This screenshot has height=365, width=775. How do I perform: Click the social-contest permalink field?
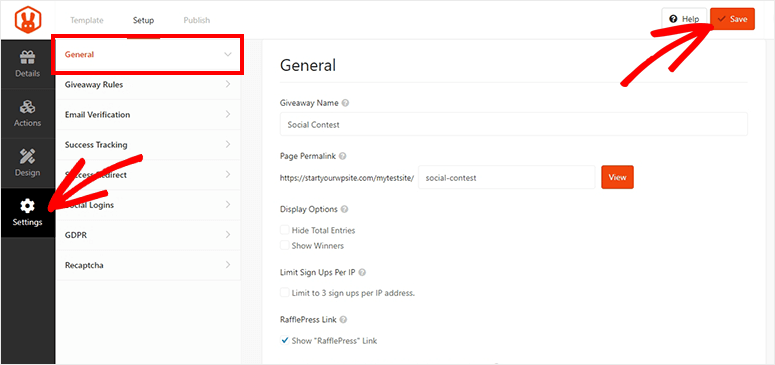click(507, 178)
